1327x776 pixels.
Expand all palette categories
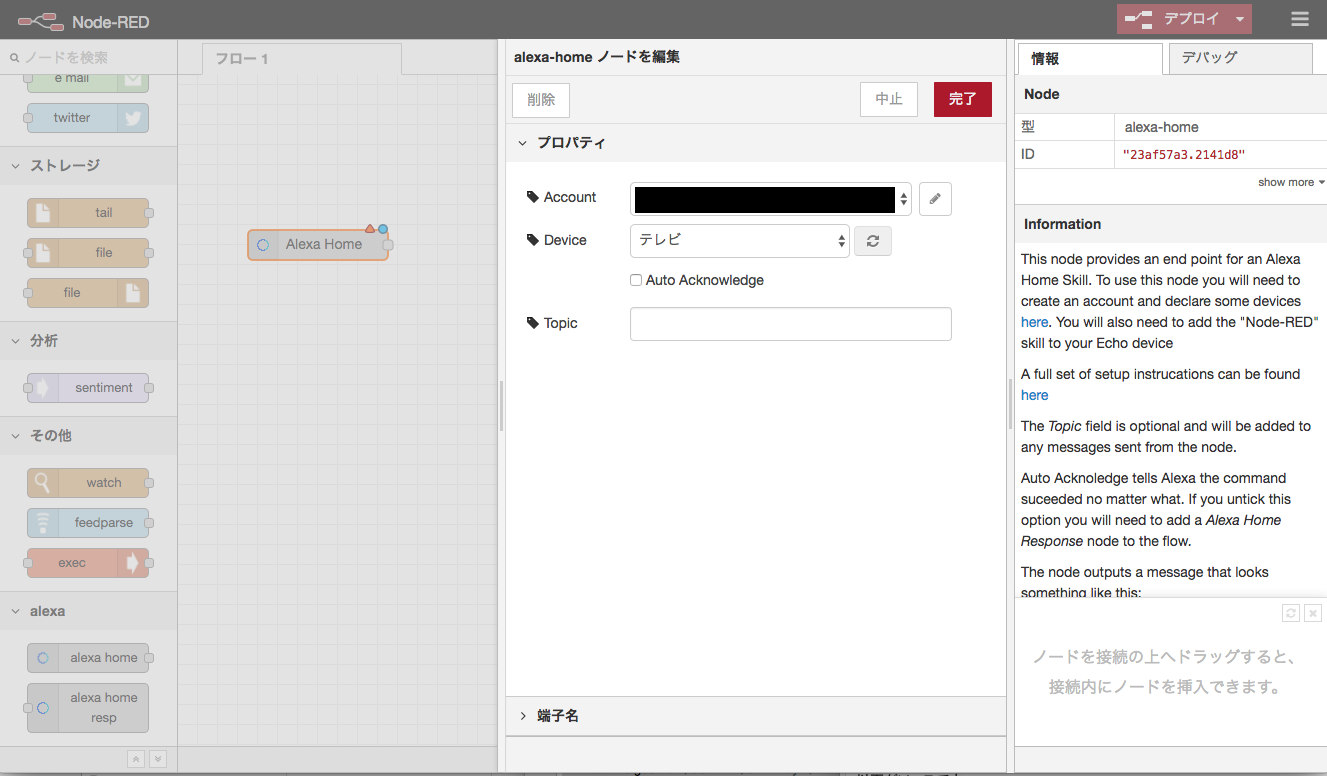coord(158,759)
